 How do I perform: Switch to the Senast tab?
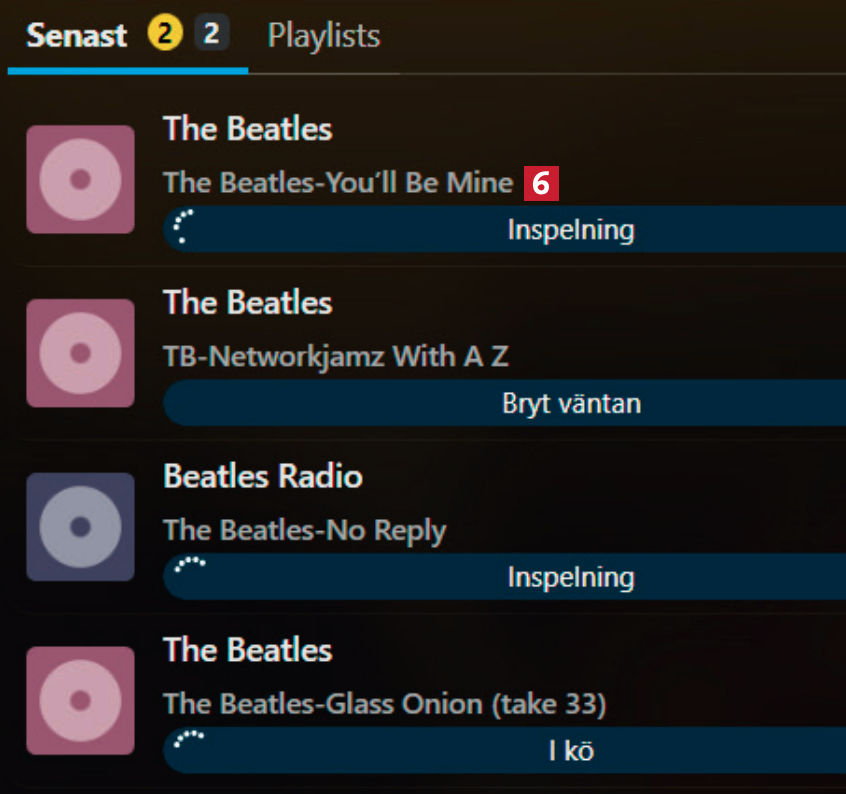tap(77, 36)
